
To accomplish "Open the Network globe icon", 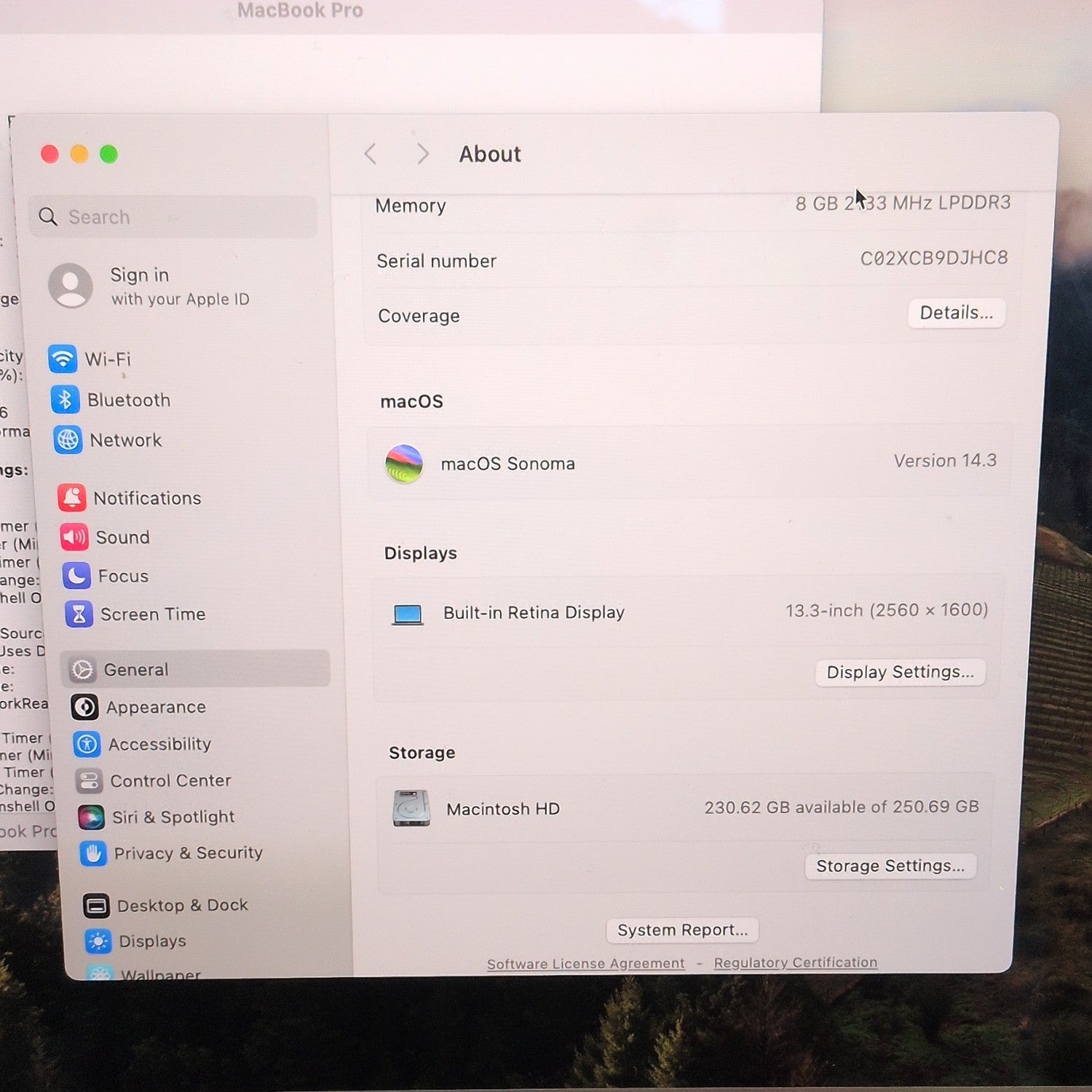I will pos(68,440).
